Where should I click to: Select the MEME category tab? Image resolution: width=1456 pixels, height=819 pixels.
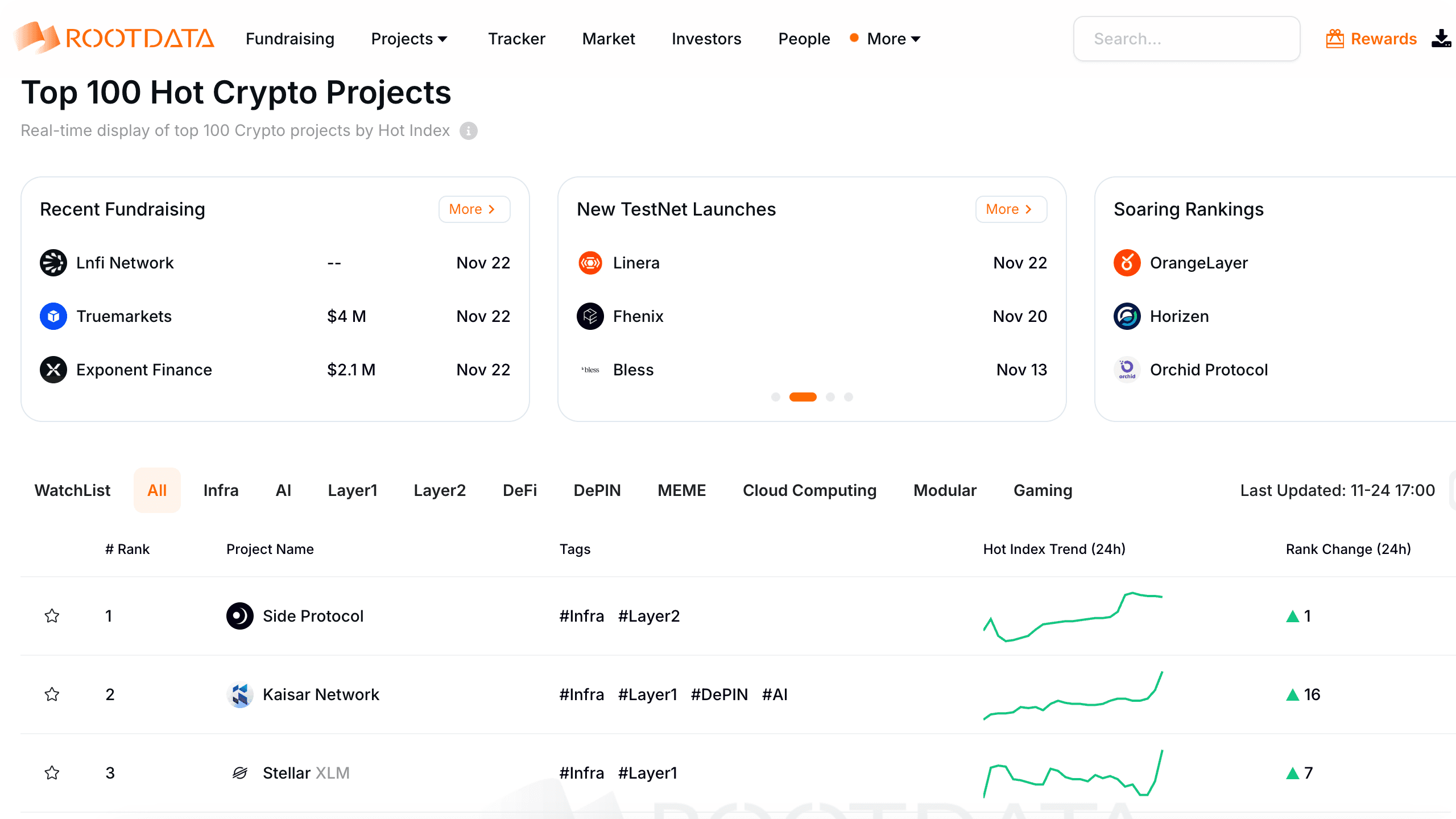click(x=682, y=490)
